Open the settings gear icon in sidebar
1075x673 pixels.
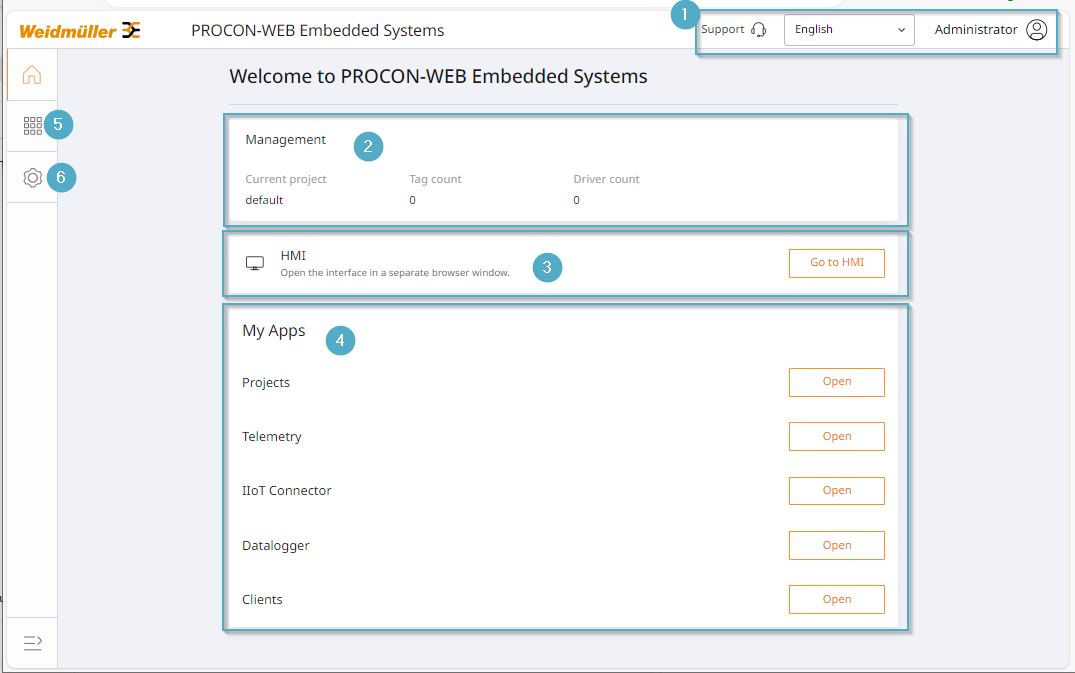[x=32, y=178]
